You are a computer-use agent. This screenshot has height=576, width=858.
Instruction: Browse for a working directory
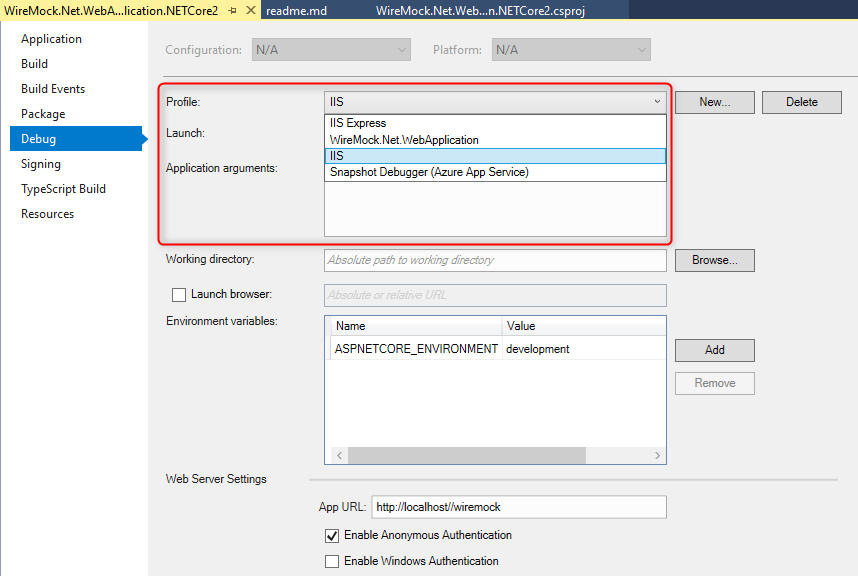pyautogui.click(x=714, y=260)
